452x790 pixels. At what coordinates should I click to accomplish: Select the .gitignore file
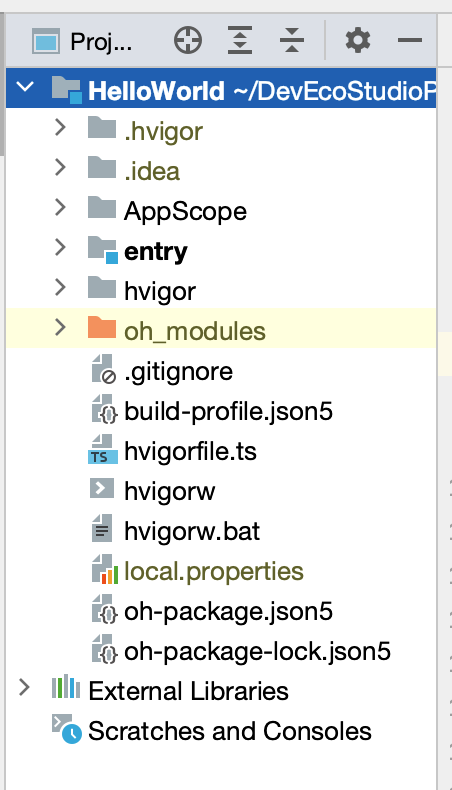click(178, 371)
